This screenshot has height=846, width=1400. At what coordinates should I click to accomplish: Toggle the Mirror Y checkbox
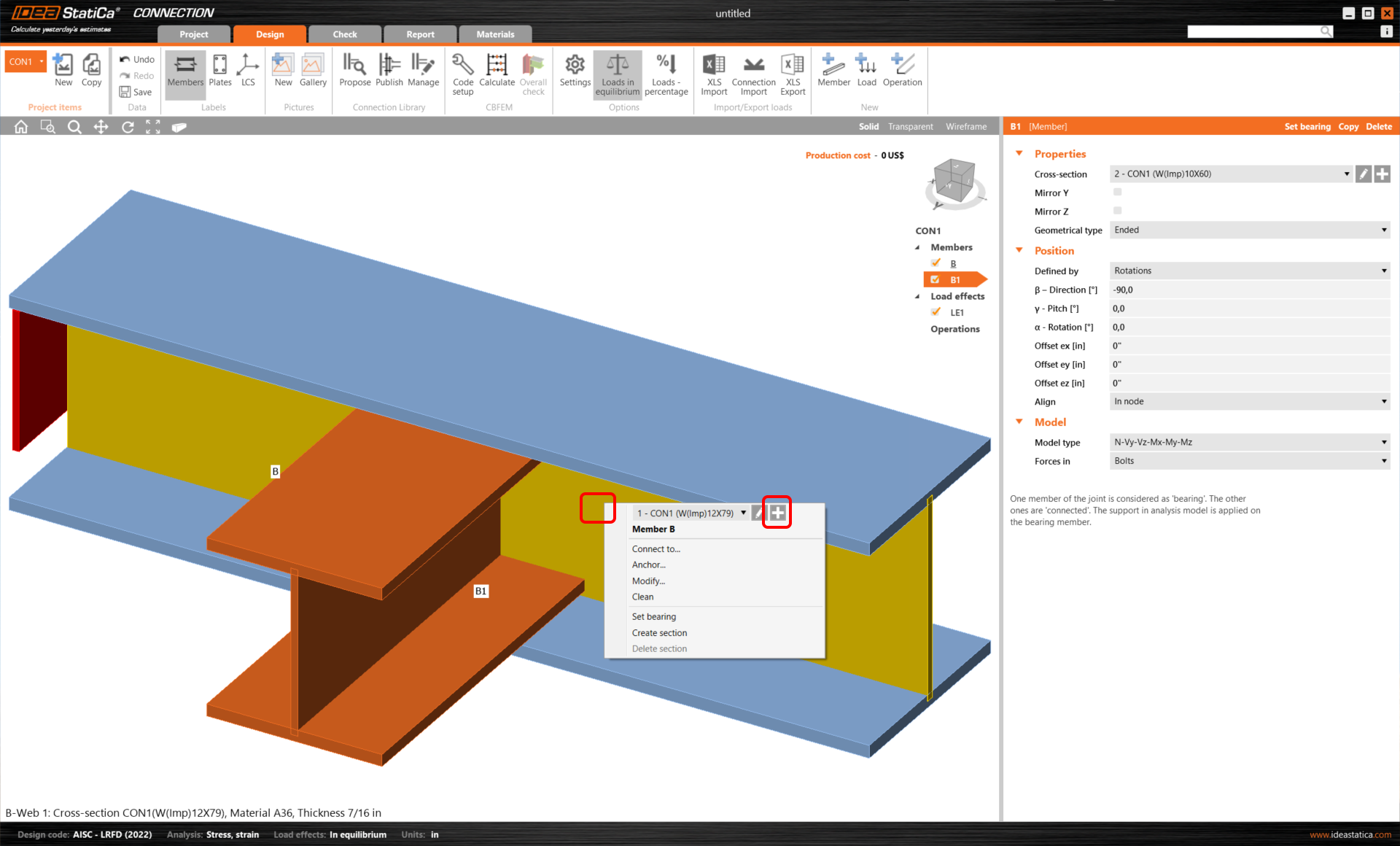point(1117,193)
